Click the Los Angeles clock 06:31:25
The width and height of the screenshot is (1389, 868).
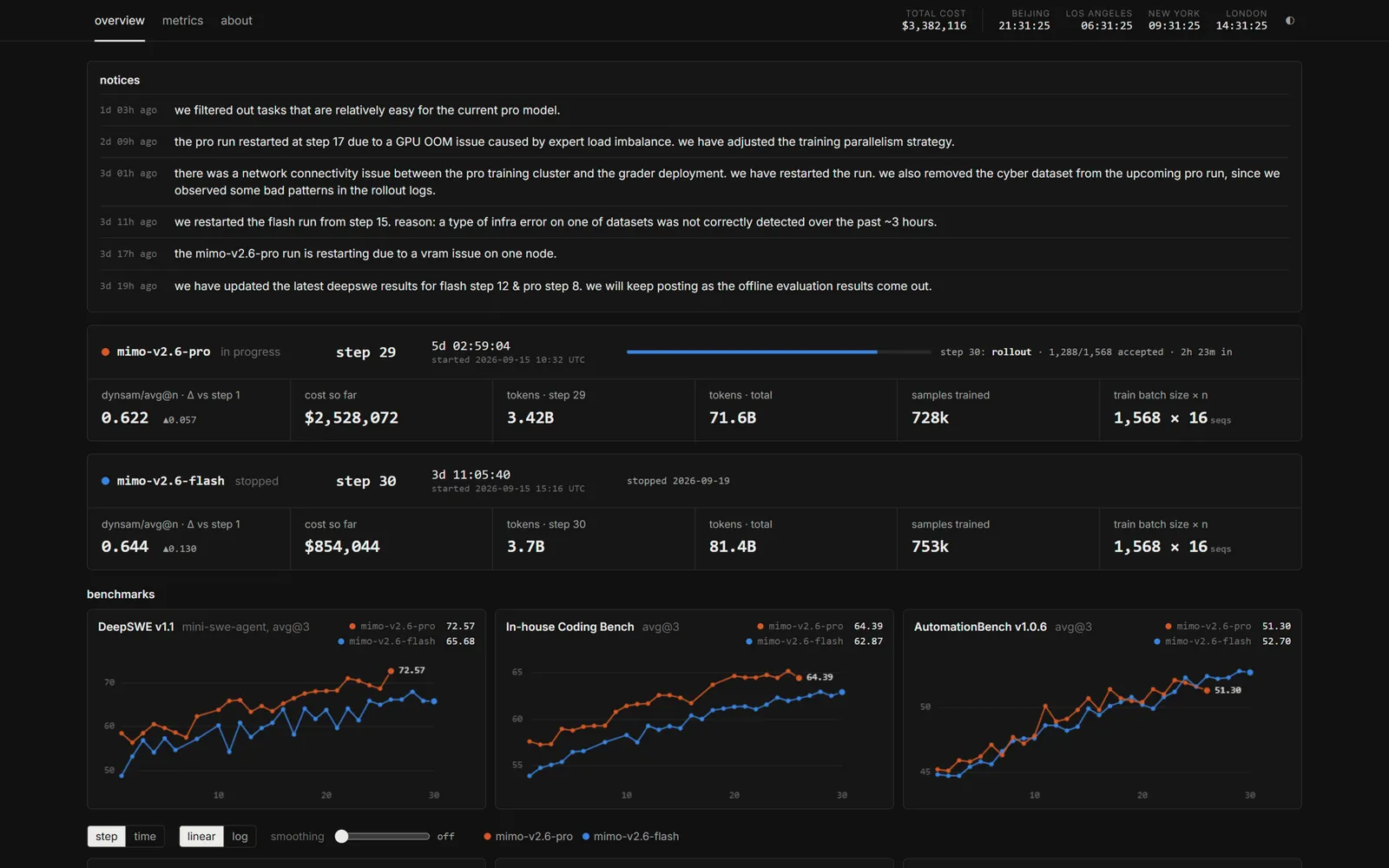tap(1107, 26)
